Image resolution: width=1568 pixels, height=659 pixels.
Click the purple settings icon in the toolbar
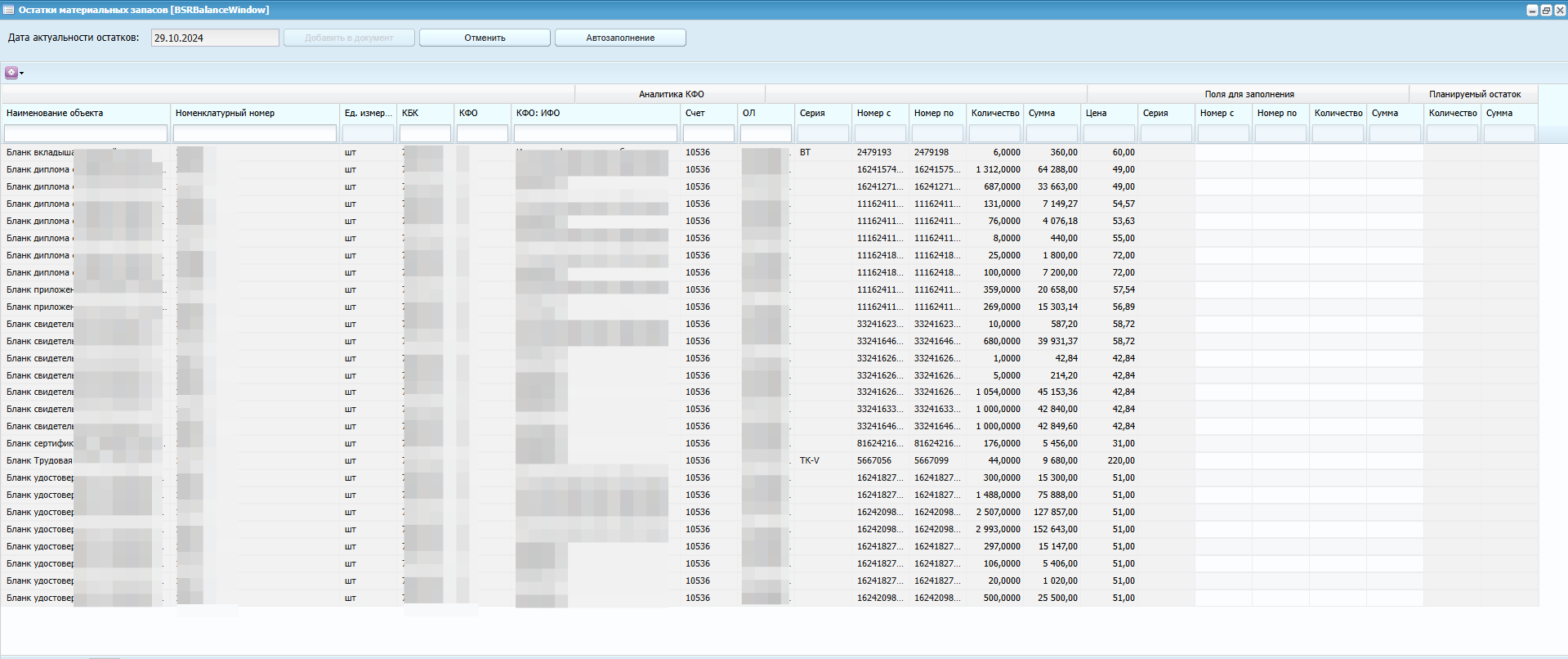click(11, 73)
